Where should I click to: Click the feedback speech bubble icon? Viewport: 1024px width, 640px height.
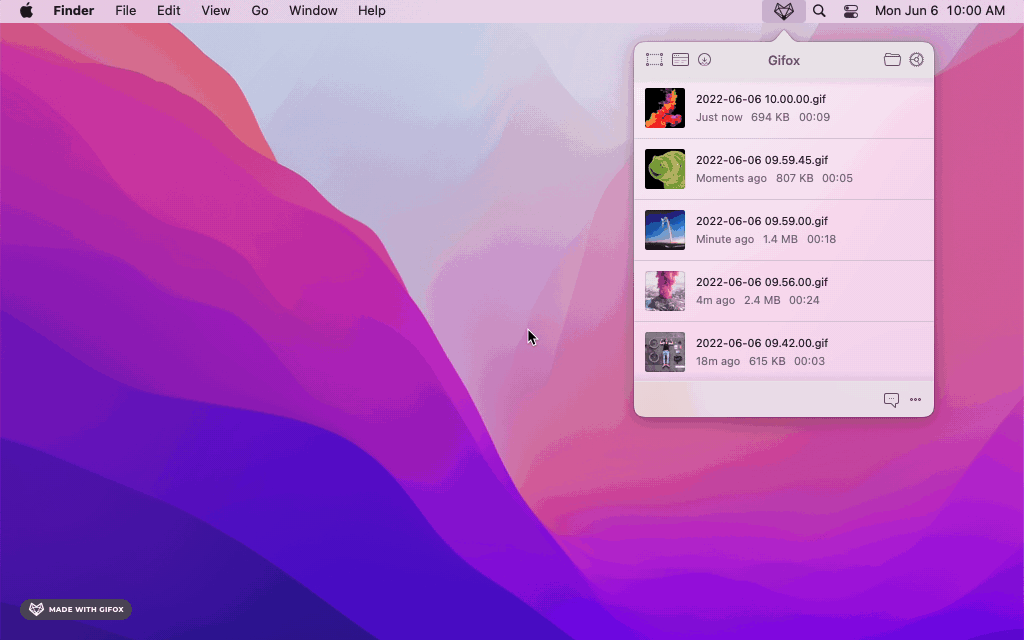pyautogui.click(x=891, y=400)
